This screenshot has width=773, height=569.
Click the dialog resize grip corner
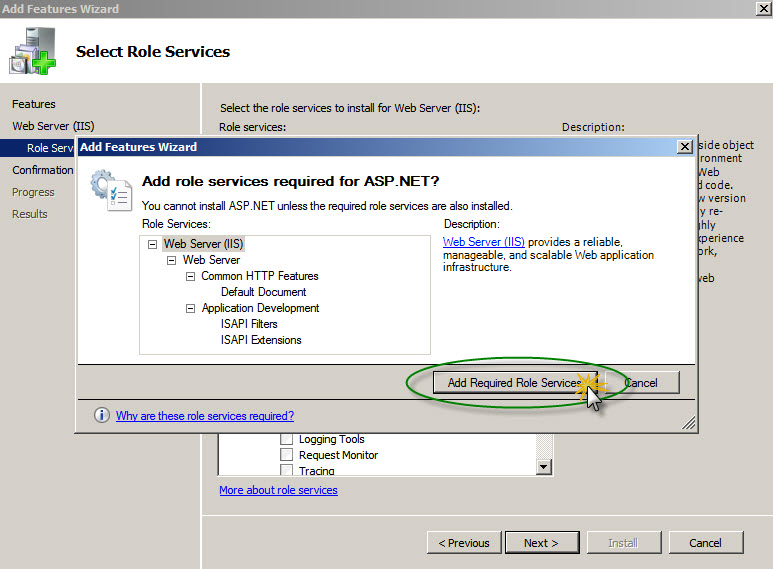(689, 423)
